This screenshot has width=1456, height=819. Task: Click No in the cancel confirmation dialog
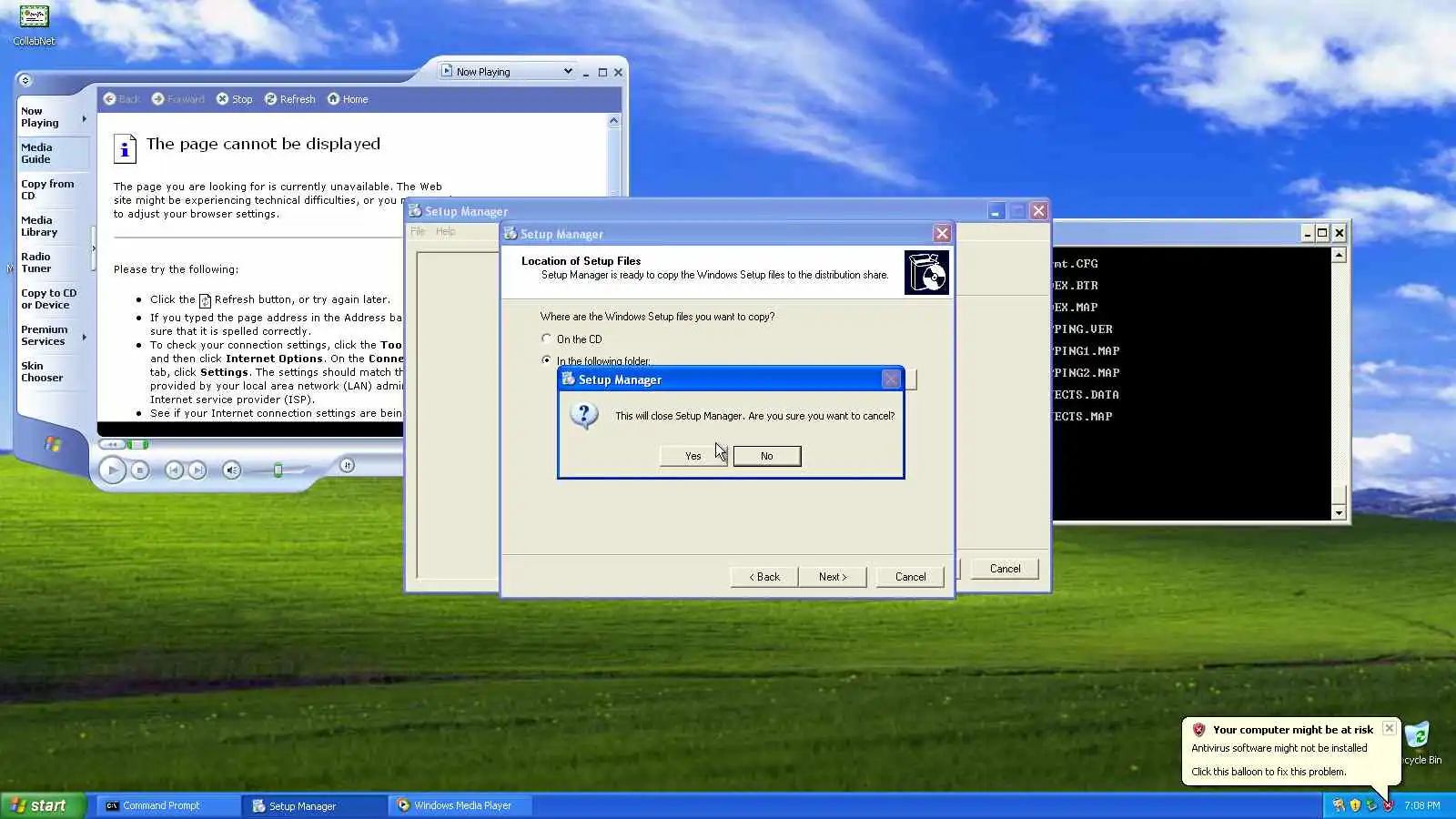[767, 456]
